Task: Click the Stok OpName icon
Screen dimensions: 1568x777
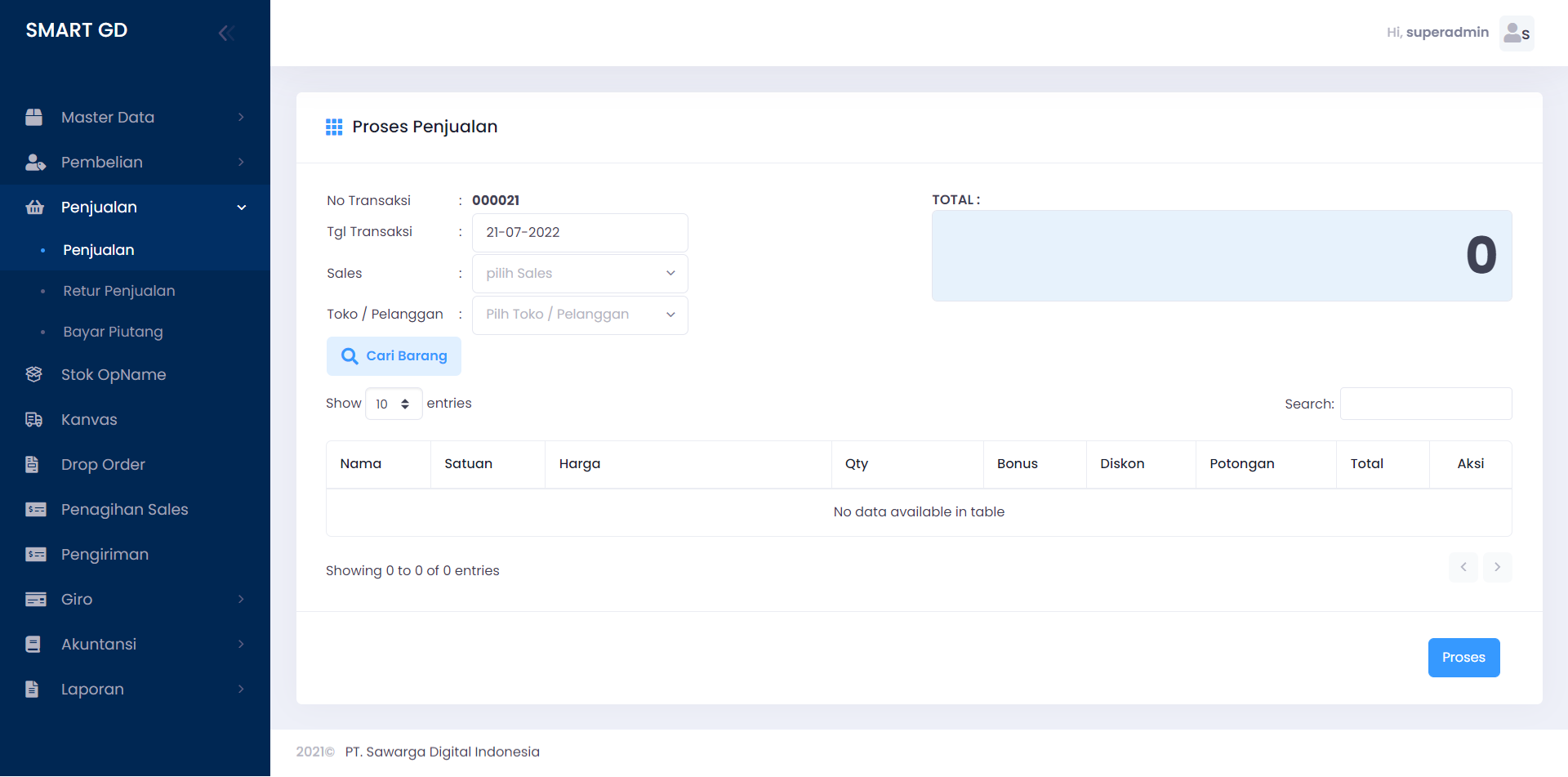Action: coord(34,374)
